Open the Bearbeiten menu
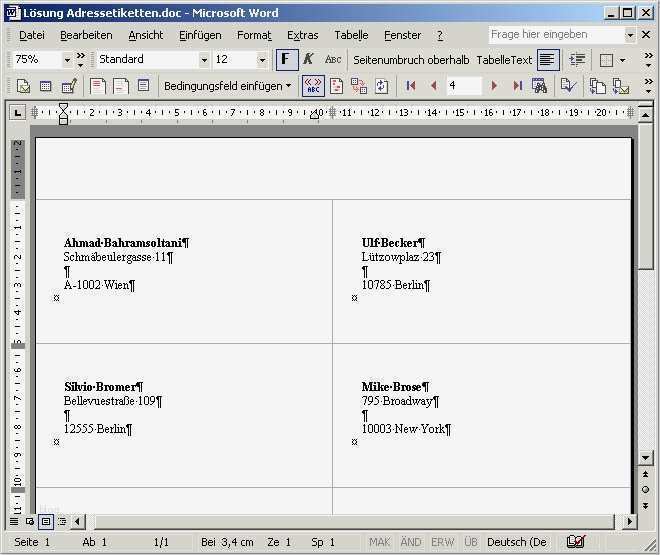Image resolution: width=660 pixels, height=555 pixels. click(x=86, y=35)
